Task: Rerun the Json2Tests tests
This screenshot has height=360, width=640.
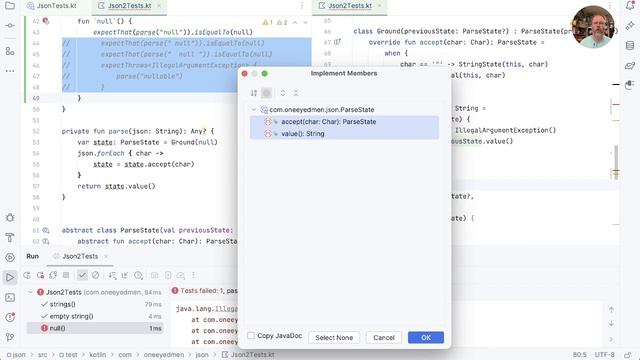Action: coord(27,276)
